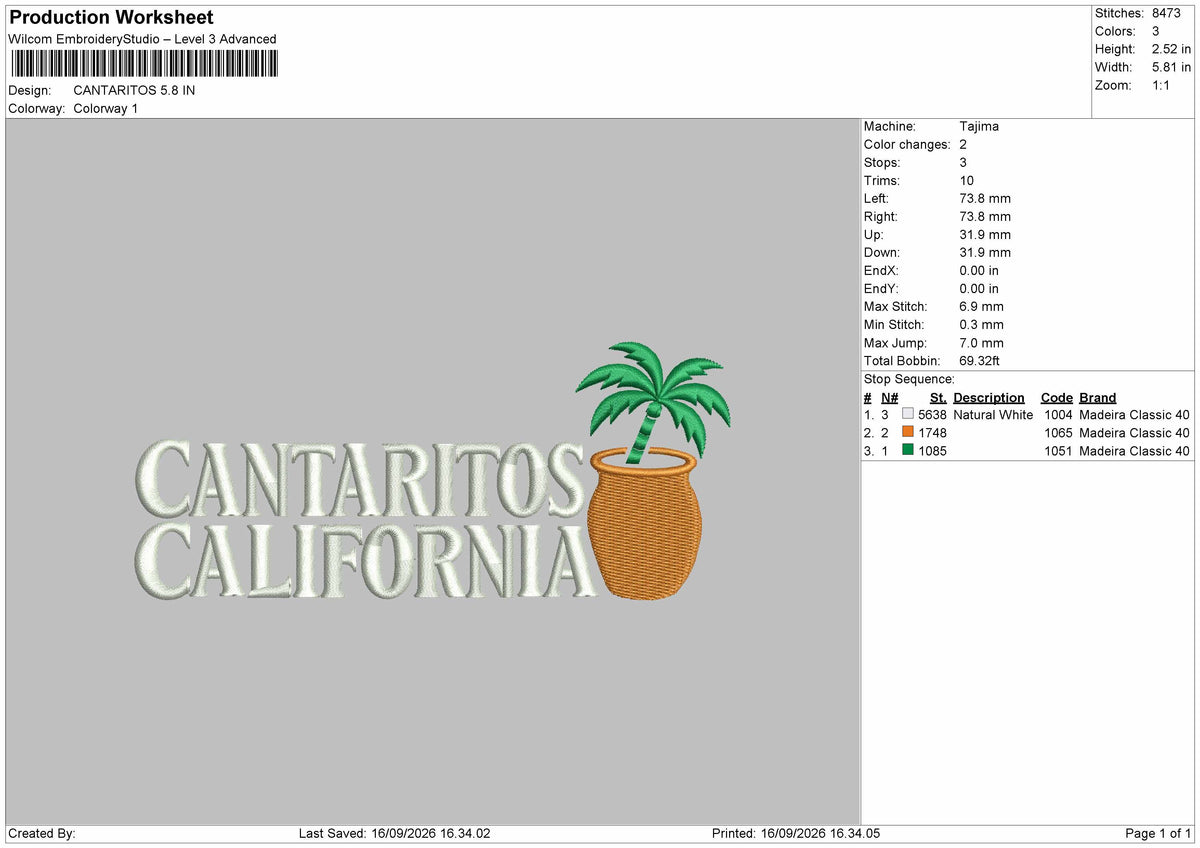This screenshot has height=848, width=1200.
Task: Click the Total Bobbin value 69.32ft
Action: [x=980, y=361]
